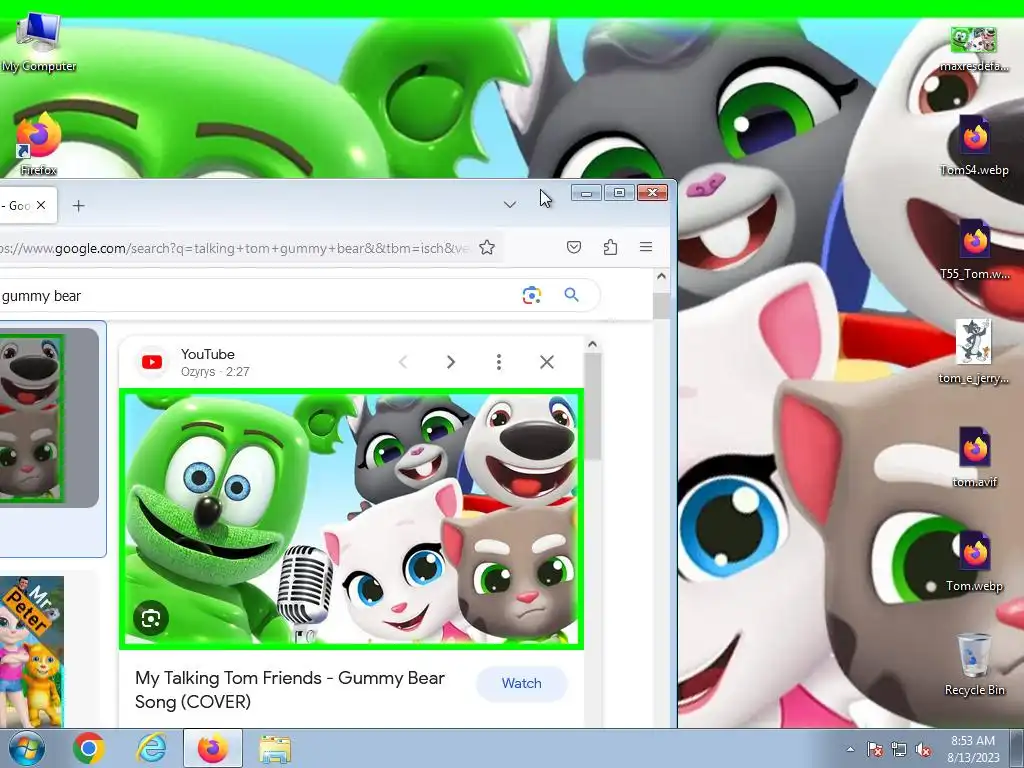Select the Mr Peter result thumbnail
Screen dimensions: 1024x768
[x=31, y=650]
